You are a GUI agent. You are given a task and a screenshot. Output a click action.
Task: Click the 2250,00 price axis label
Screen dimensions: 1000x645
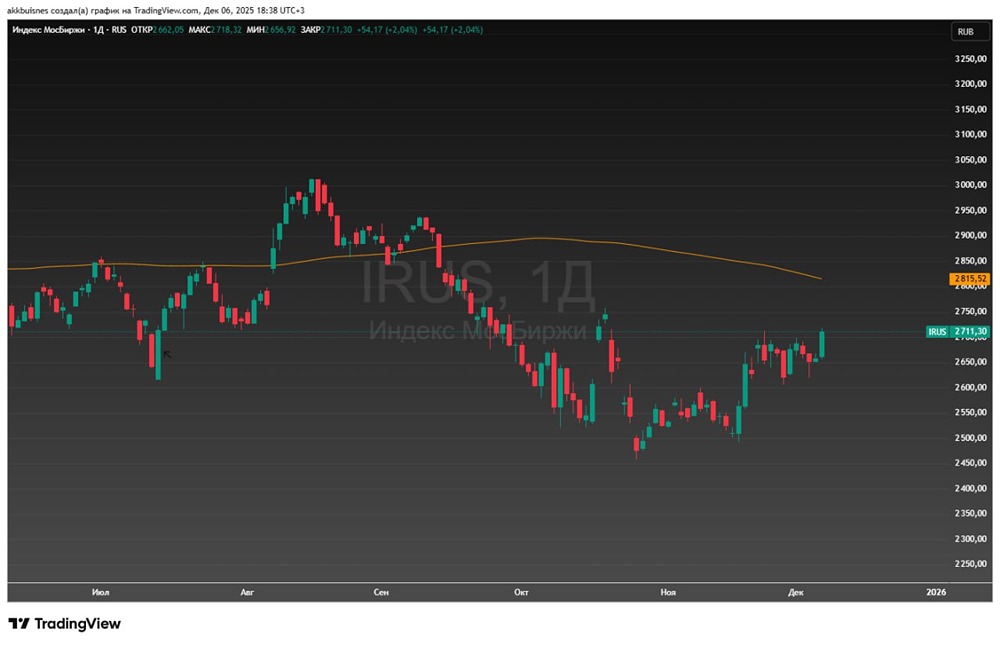click(x=970, y=563)
